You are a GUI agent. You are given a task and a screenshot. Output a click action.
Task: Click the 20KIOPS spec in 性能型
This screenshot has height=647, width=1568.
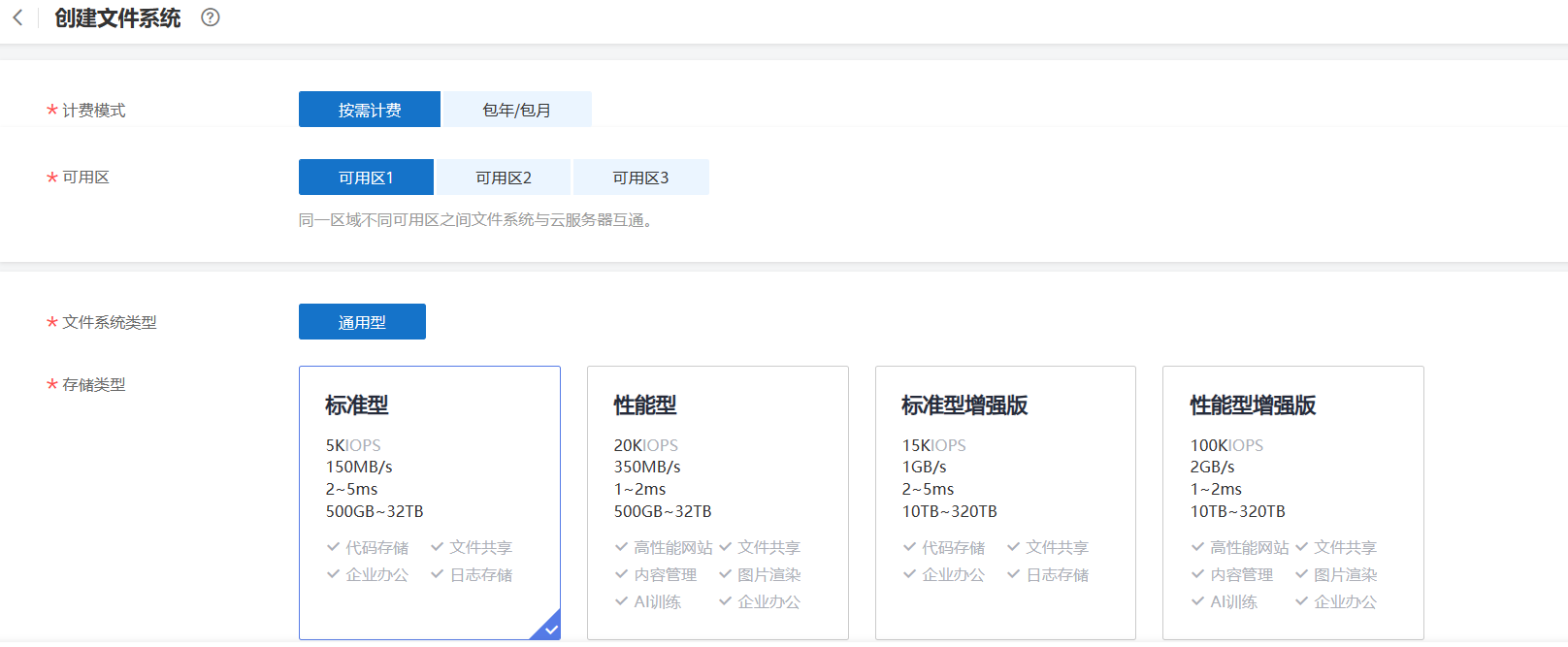[645, 445]
